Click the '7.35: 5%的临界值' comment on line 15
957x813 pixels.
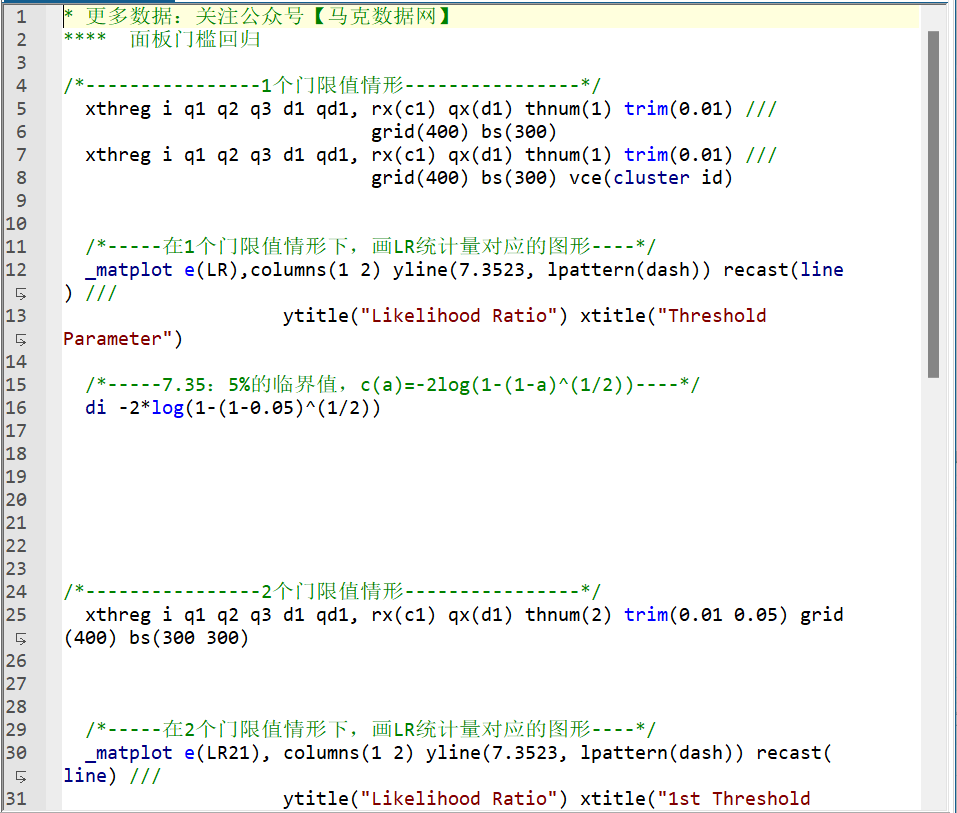point(392,385)
